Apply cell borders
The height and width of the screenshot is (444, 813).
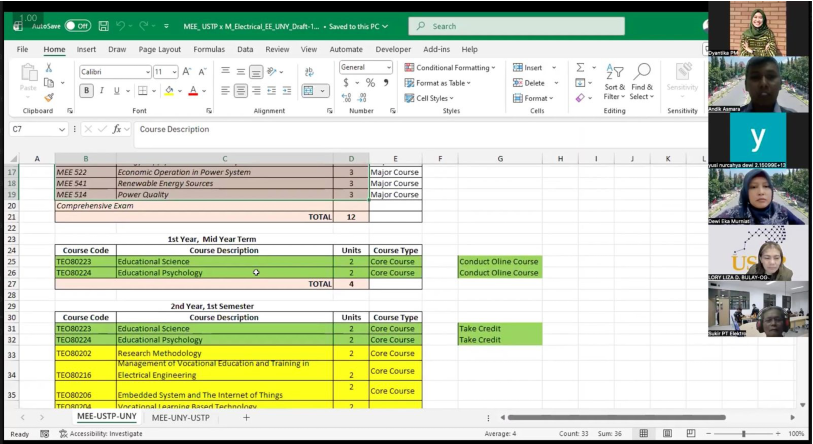(x=143, y=91)
